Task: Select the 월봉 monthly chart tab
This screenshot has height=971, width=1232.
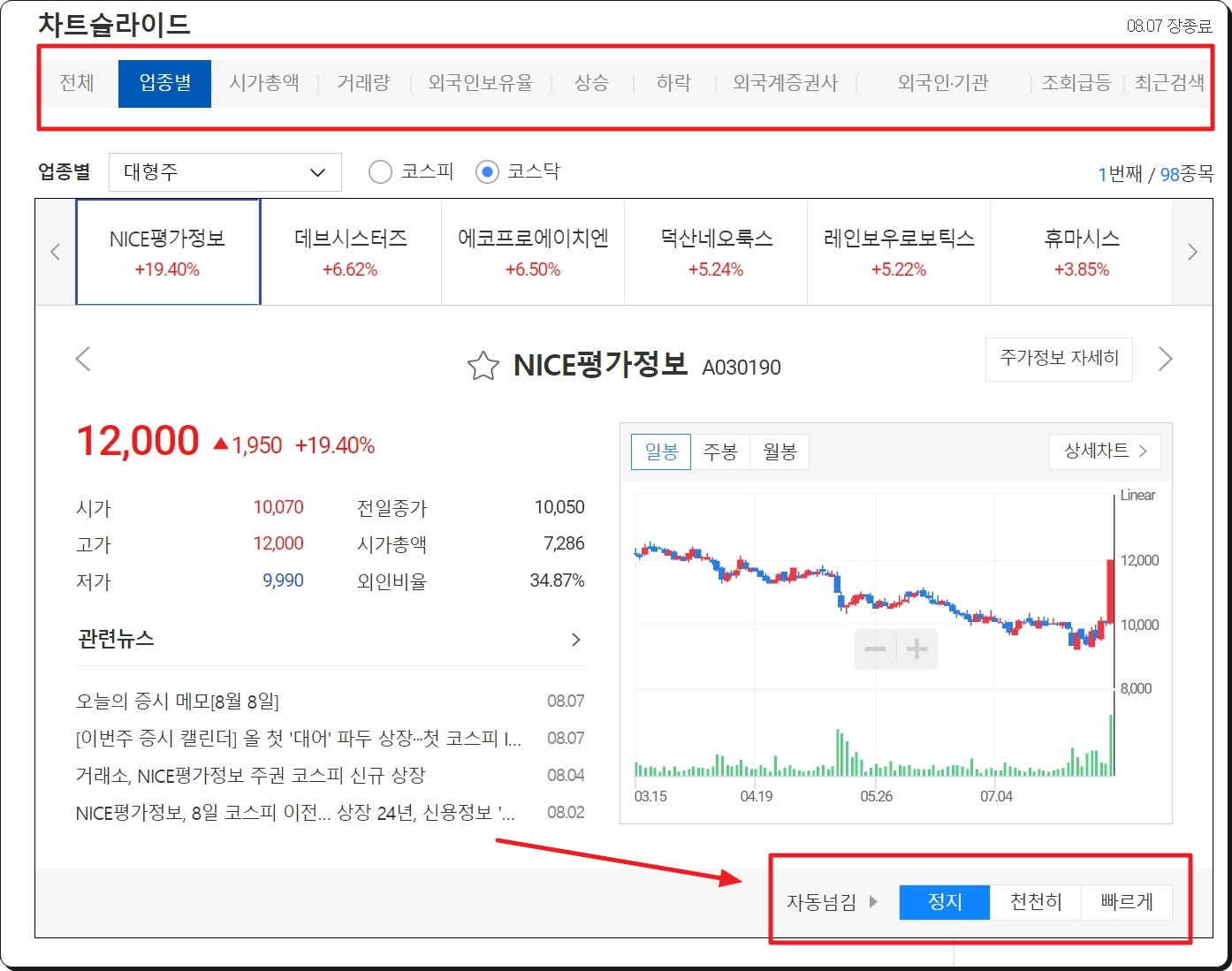Action: click(780, 451)
